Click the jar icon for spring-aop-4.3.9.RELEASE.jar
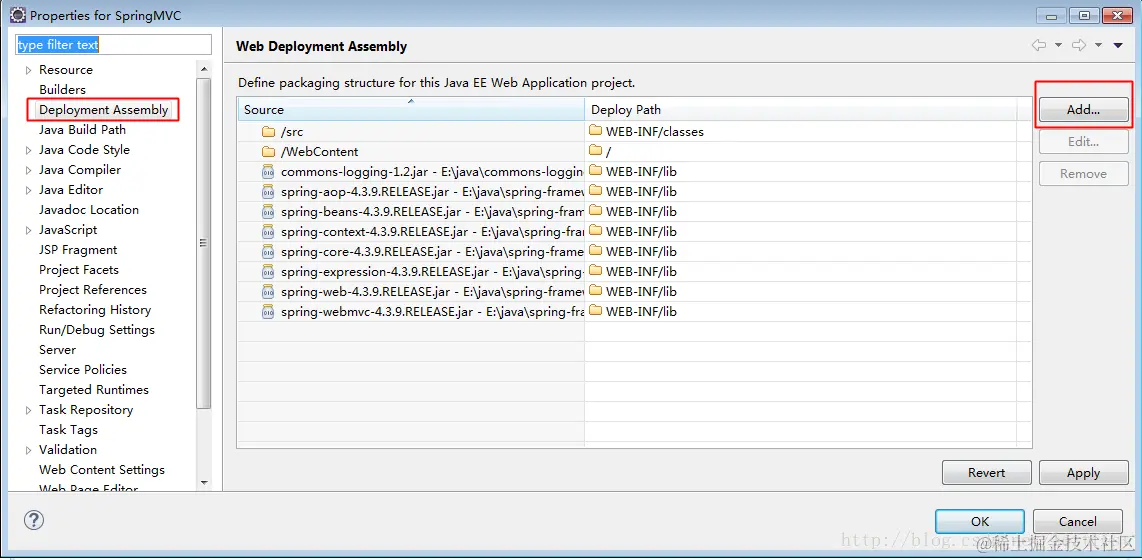This screenshot has width=1142, height=560. [268, 192]
